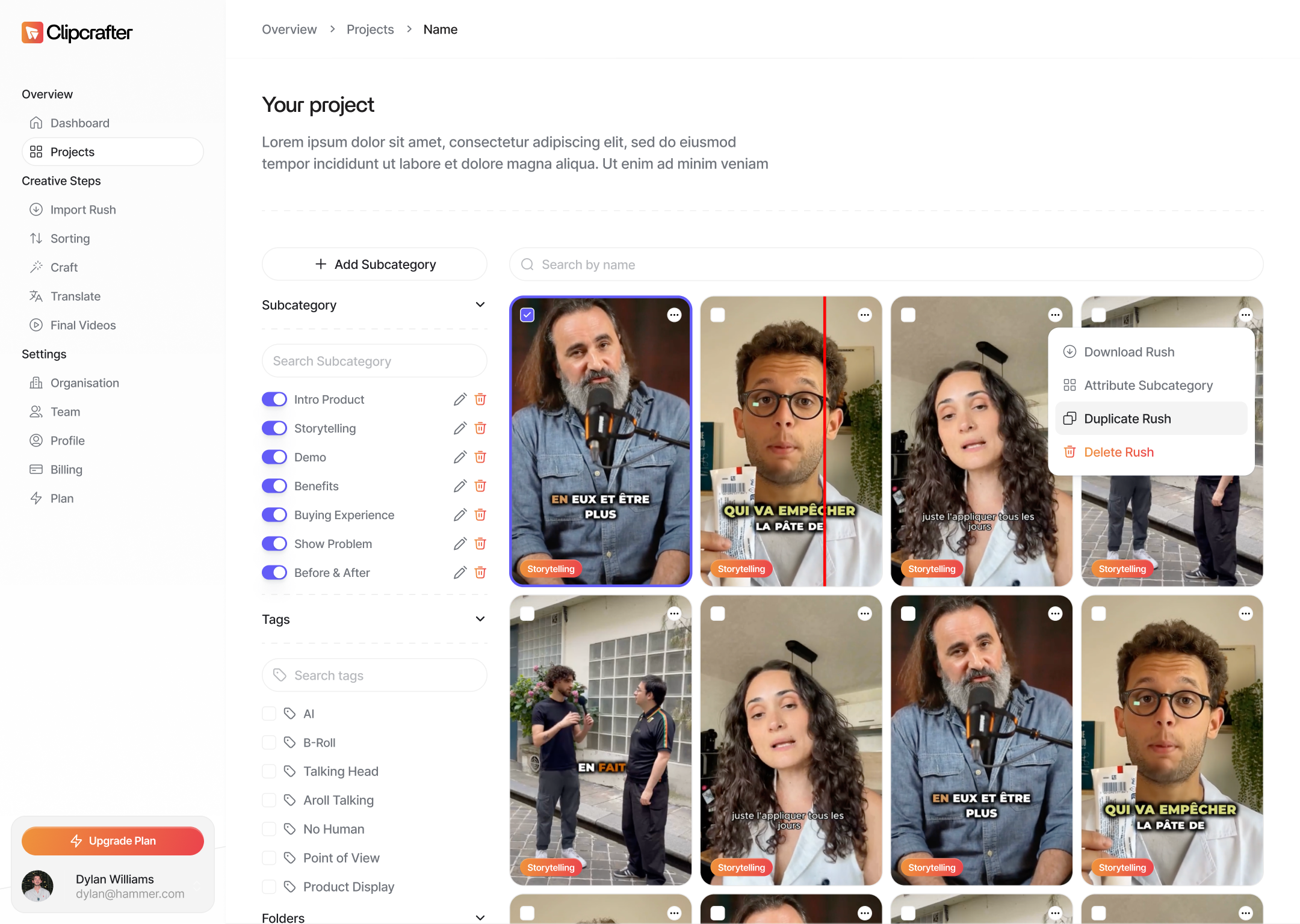Open Final Videos in the sidebar
This screenshot has width=1300, height=924.
[x=113, y=325]
